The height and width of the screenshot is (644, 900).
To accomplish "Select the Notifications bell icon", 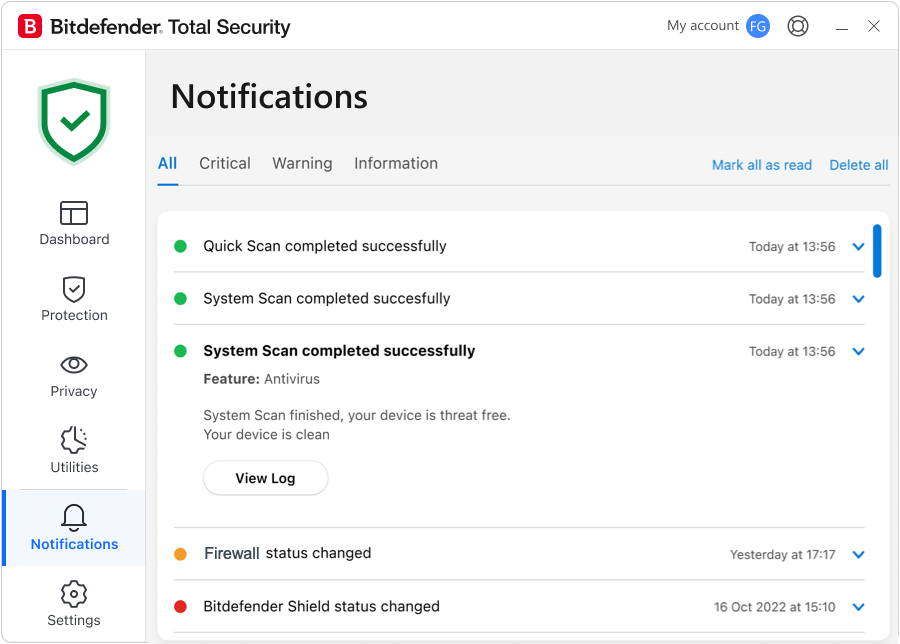I will (74, 517).
